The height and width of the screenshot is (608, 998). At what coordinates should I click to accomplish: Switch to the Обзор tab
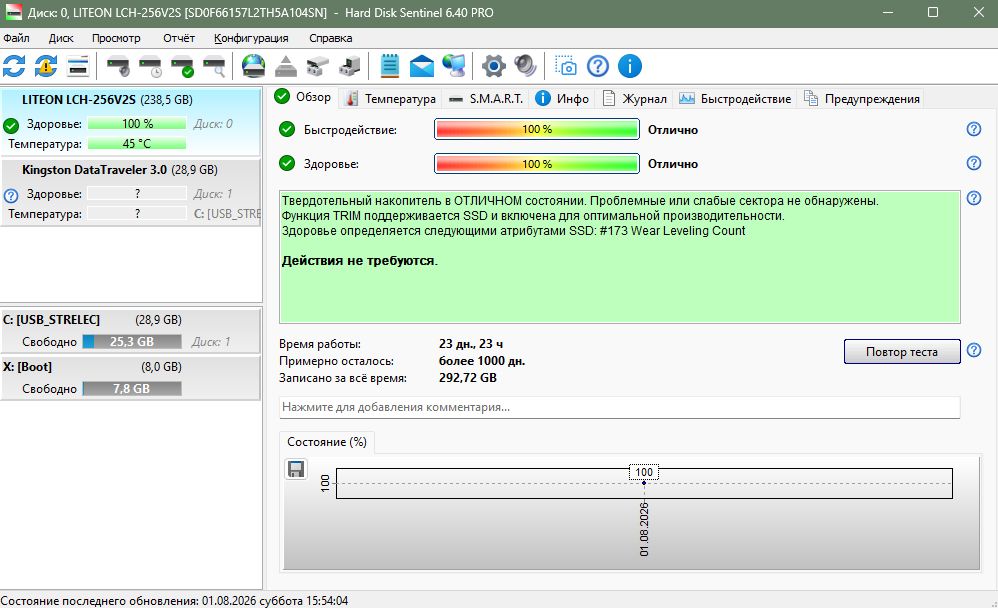(x=304, y=97)
